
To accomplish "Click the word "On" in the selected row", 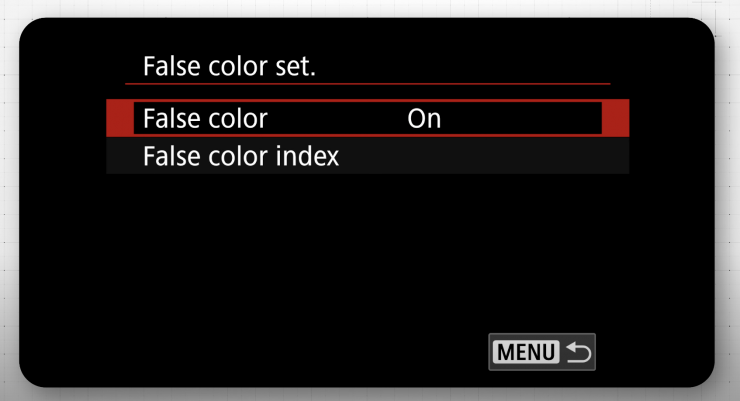I will tap(424, 118).
